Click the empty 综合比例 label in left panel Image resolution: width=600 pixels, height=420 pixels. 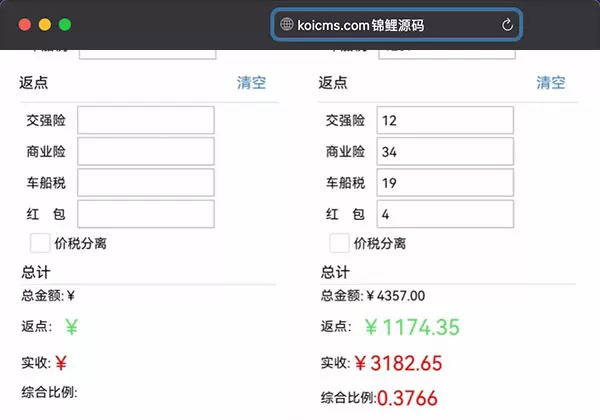[x=49, y=392]
